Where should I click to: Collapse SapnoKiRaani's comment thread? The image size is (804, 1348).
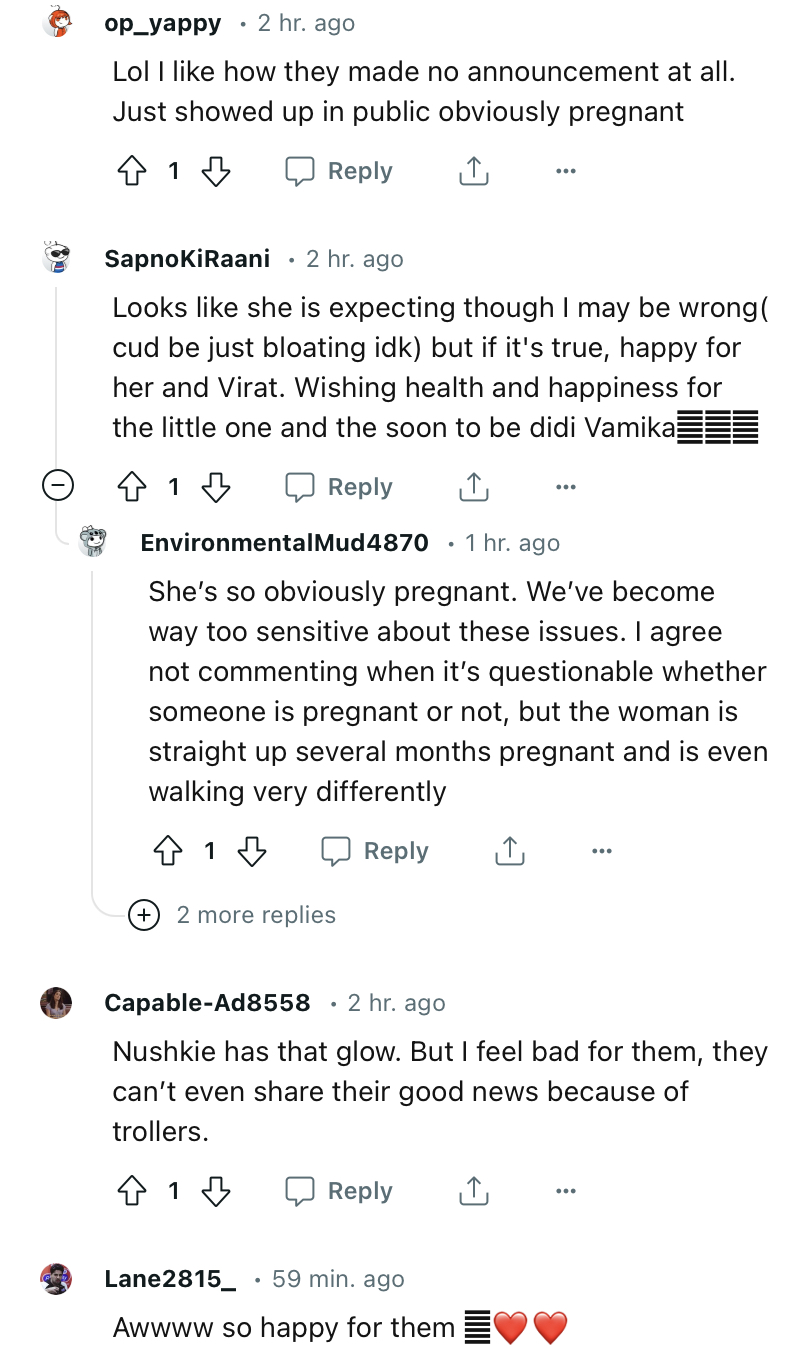58,487
